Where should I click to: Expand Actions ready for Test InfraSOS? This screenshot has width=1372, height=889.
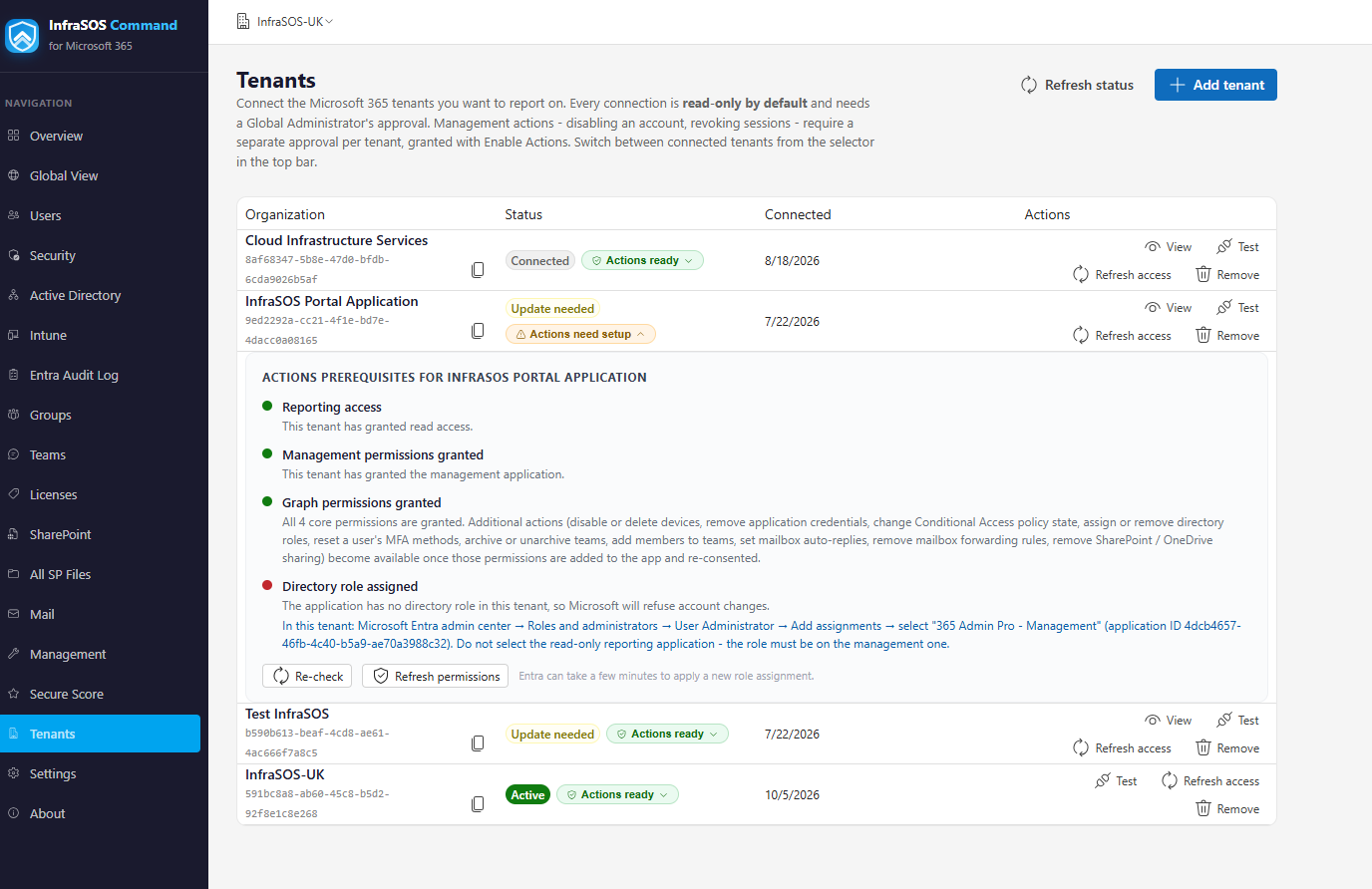click(x=667, y=734)
